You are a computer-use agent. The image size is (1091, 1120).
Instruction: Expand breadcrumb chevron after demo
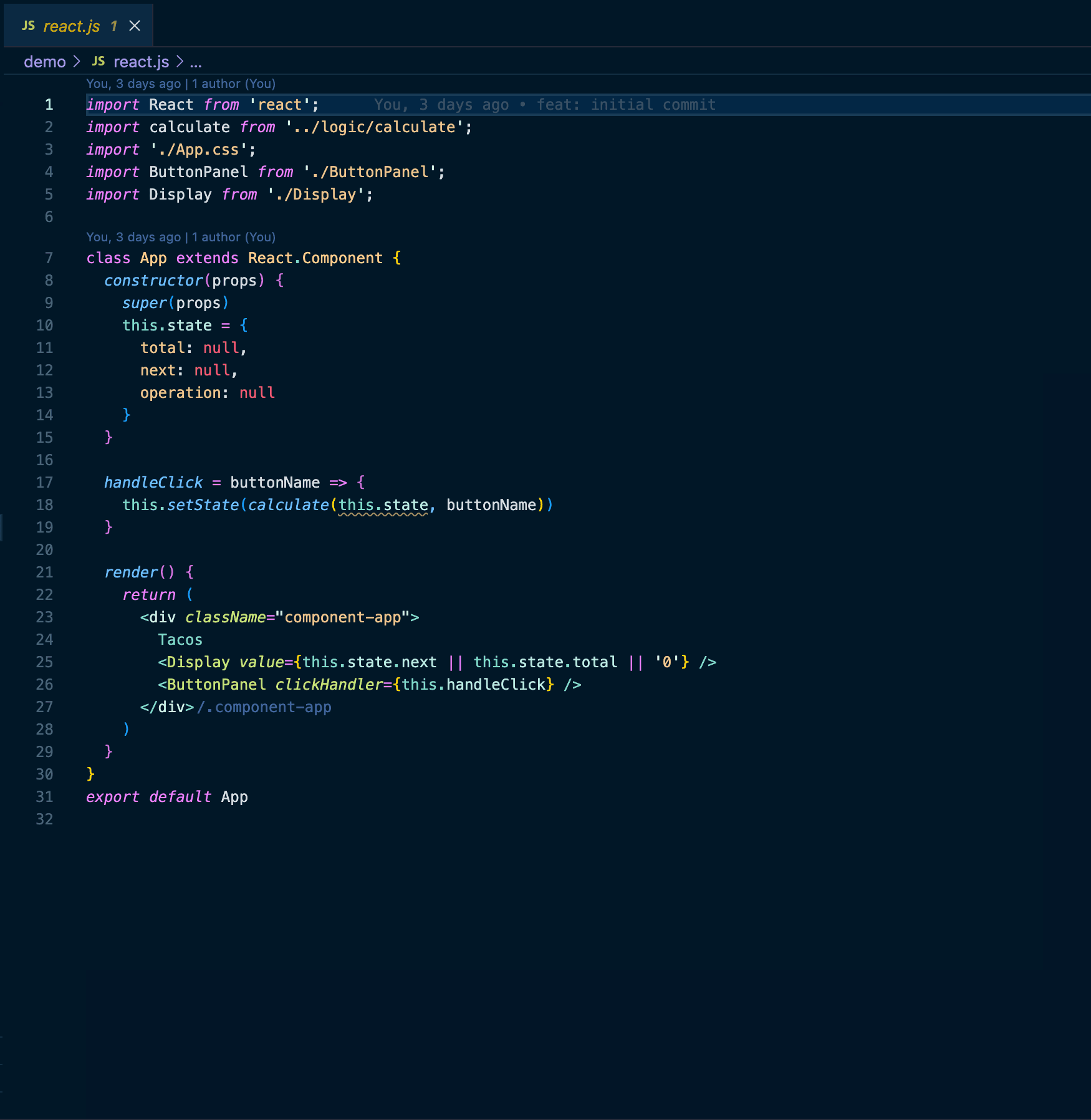click(77, 62)
